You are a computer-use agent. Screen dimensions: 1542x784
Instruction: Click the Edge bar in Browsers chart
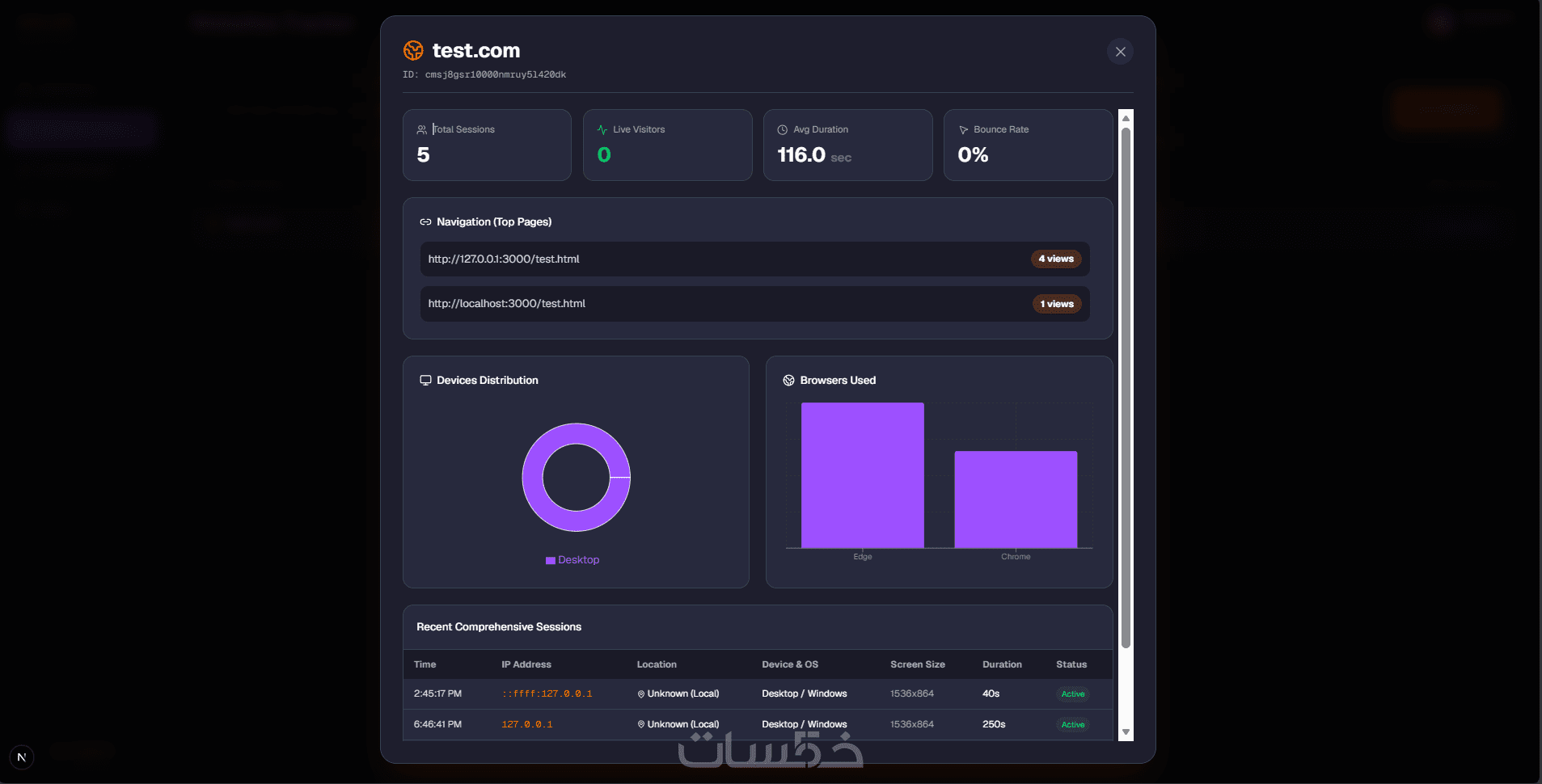tap(862, 475)
